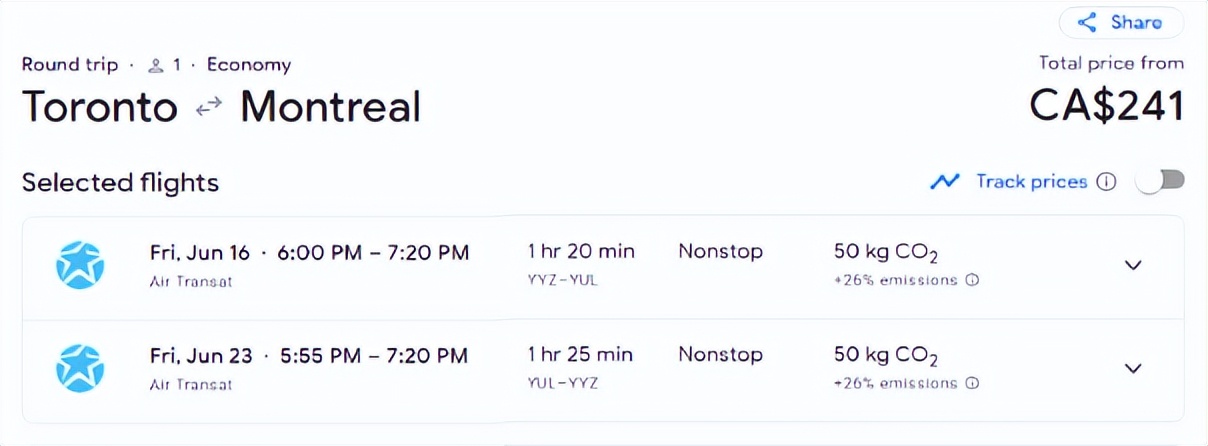
Task: Click the Toronto origin city
Action: pos(100,107)
